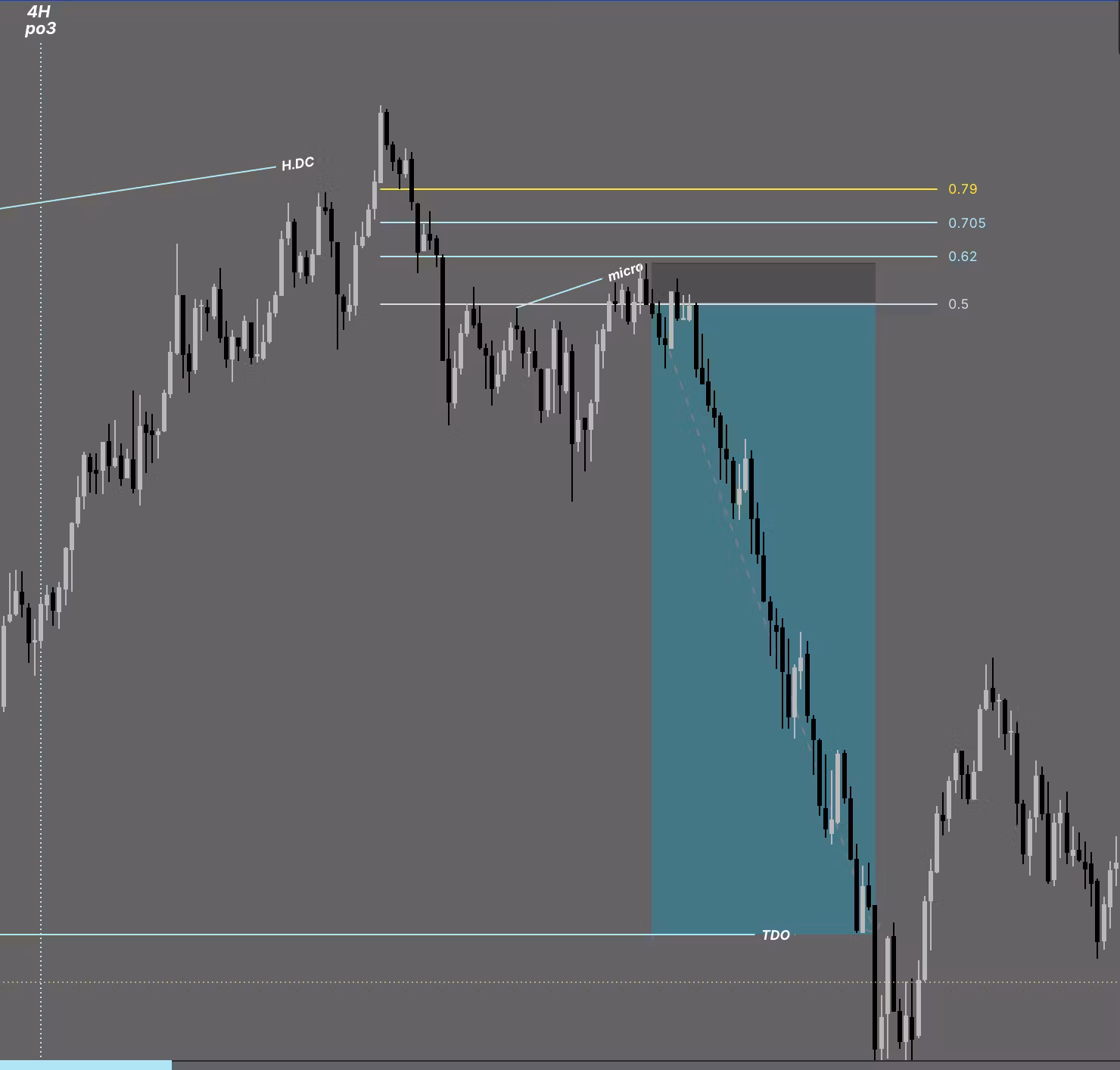Select the vertical dotted line under 4H po3
1120x1070 pixels.
point(41,549)
